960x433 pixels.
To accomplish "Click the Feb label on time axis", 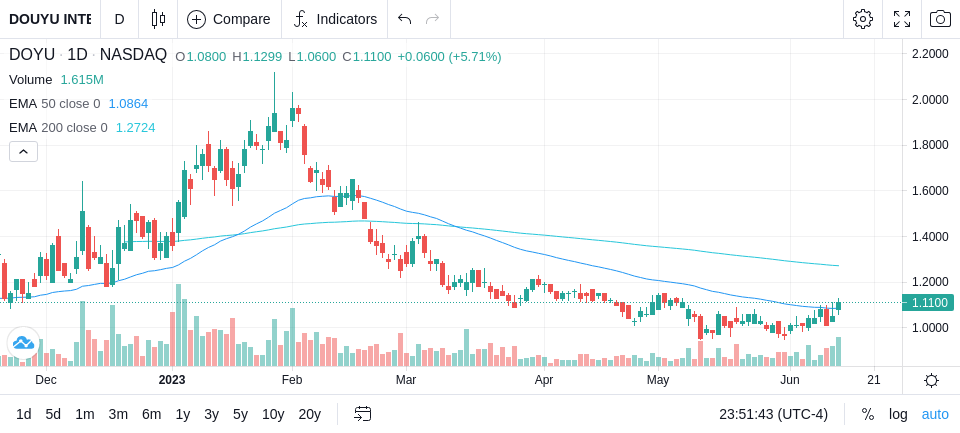I will pyautogui.click(x=291, y=380).
